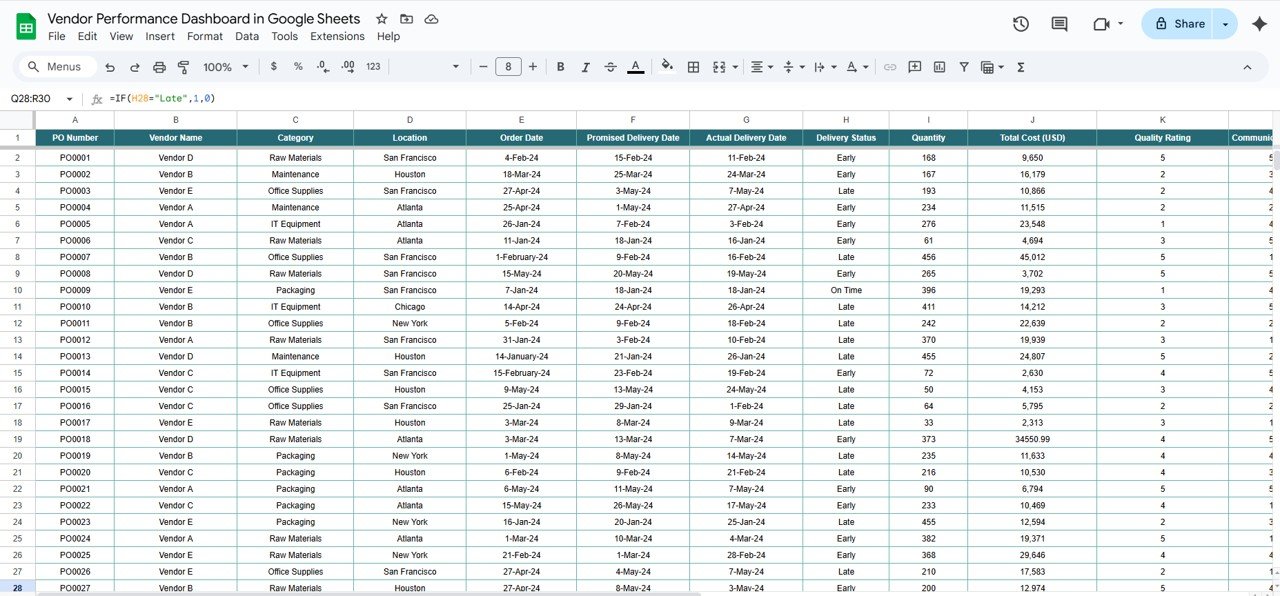Open text rotation dropdown
Image resolution: width=1280 pixels, height=596 pixels.
(857, 67)
